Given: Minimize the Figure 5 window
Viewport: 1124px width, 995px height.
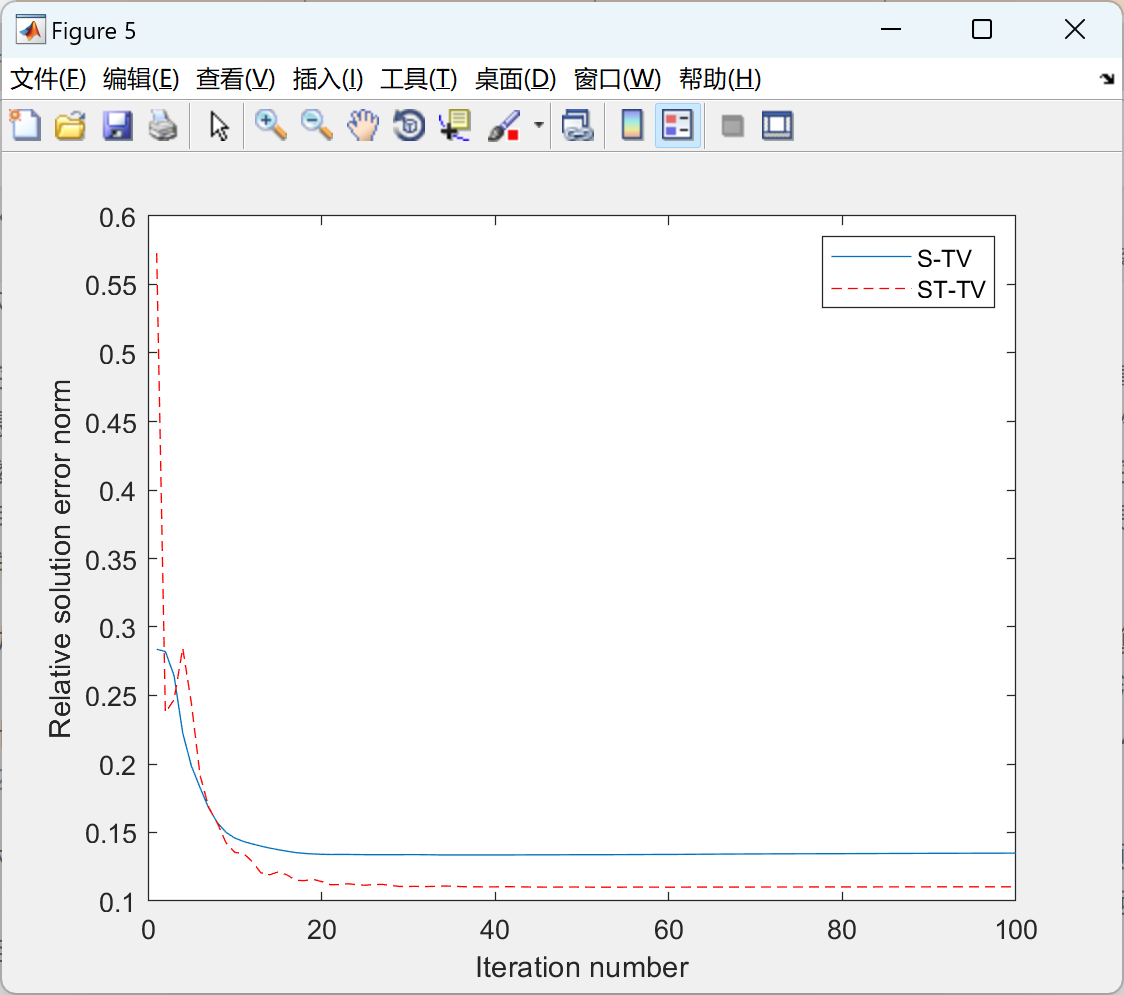Looking at the screenshot, I should click(890, 29).
